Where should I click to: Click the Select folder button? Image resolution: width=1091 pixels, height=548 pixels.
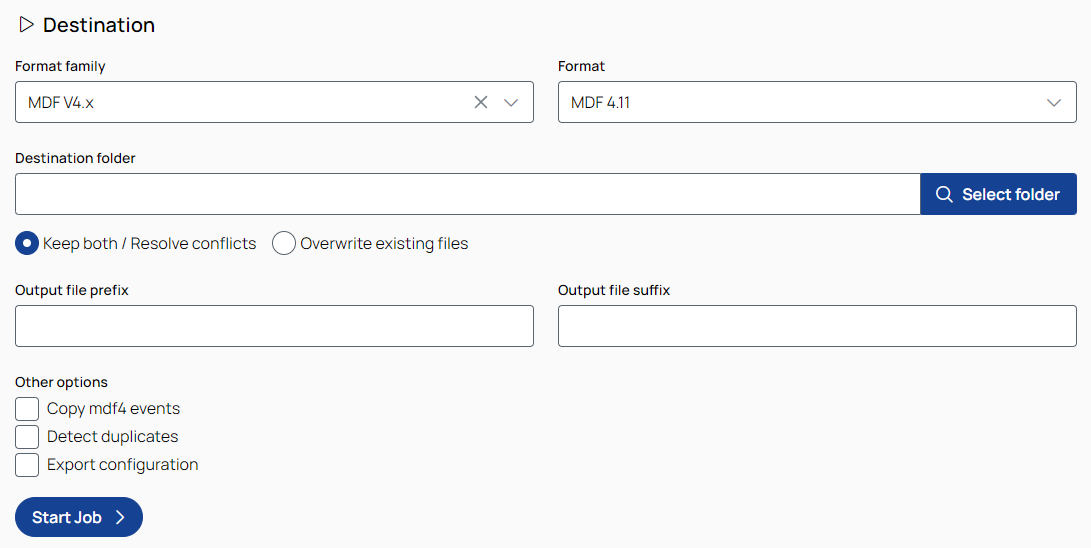pyautogui.click(x=998, y=194)
